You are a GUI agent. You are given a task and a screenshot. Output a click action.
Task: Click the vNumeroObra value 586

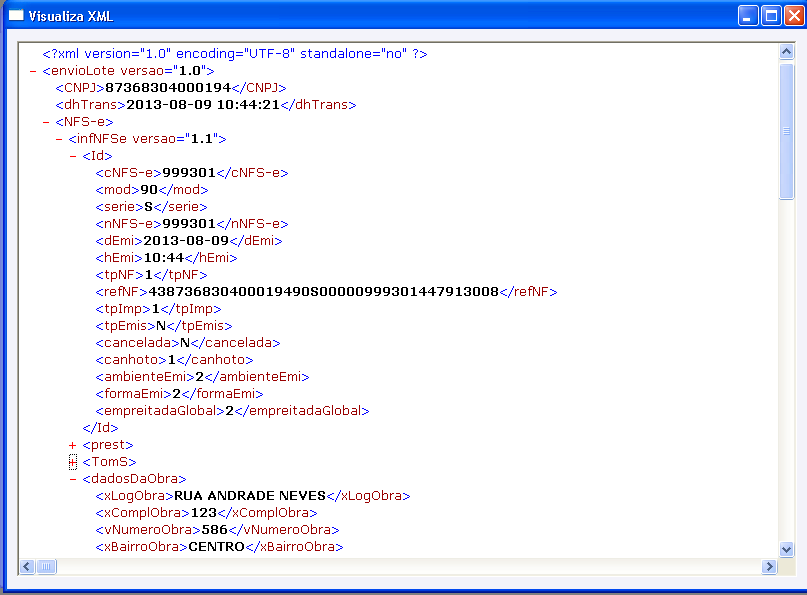click(x=215, y=530)
